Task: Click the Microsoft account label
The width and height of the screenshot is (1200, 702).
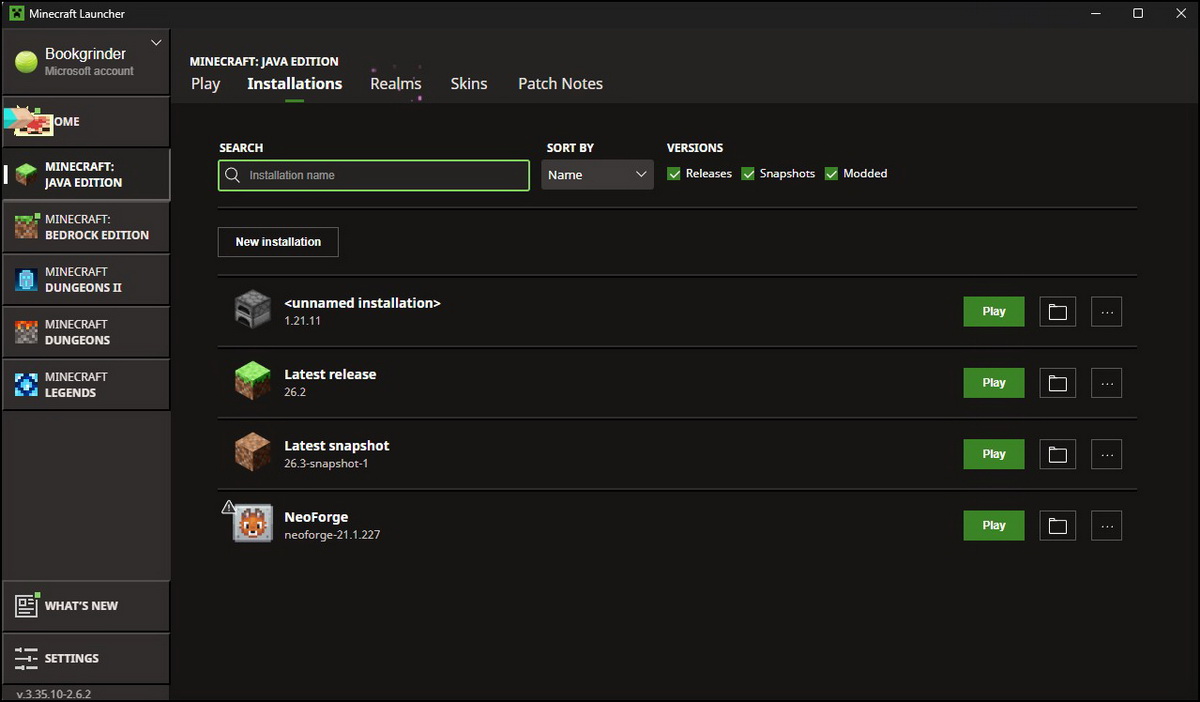Action: [x=89, y=72]
